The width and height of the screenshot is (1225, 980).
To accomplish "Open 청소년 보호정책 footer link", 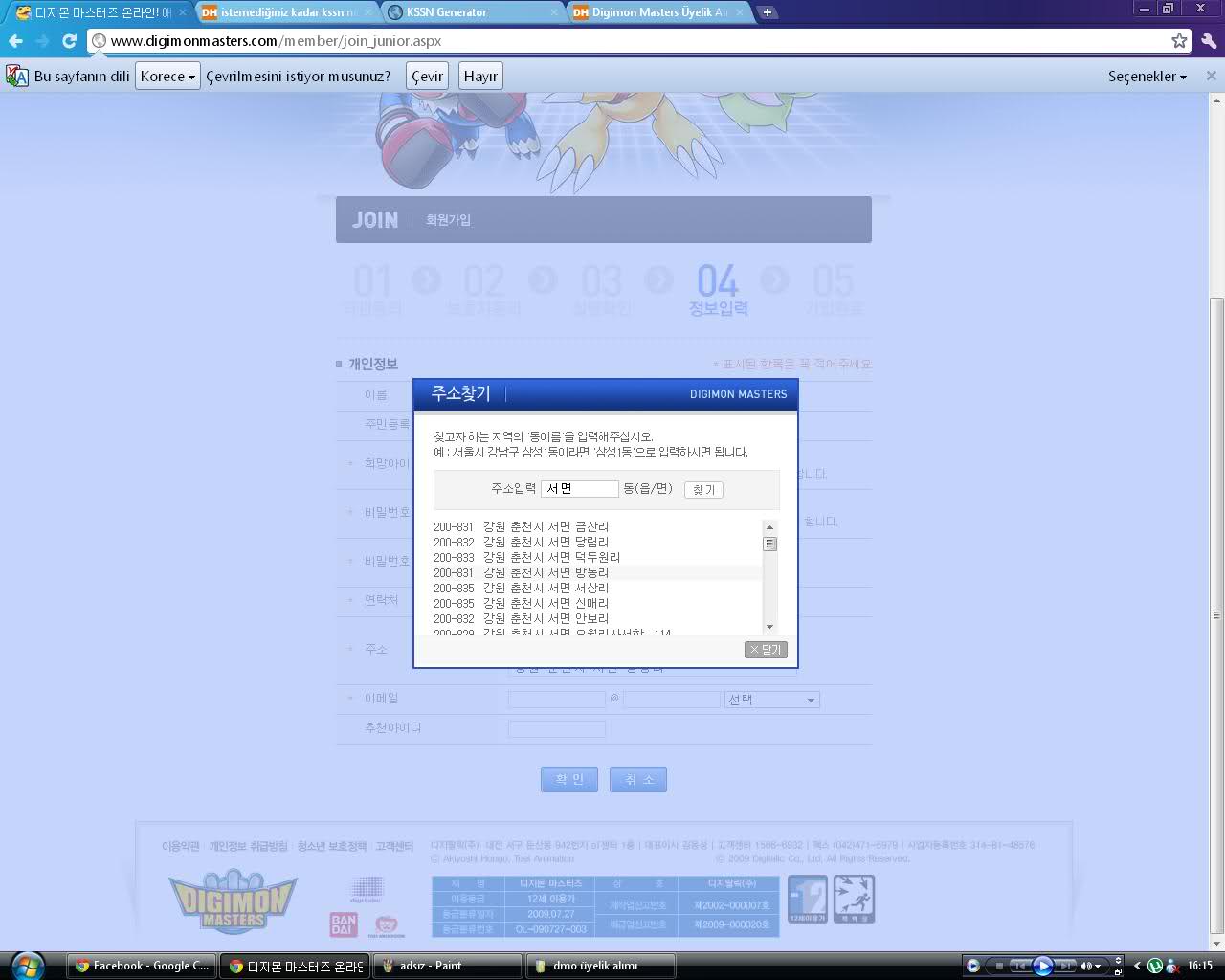I will (x=331, y=846).
